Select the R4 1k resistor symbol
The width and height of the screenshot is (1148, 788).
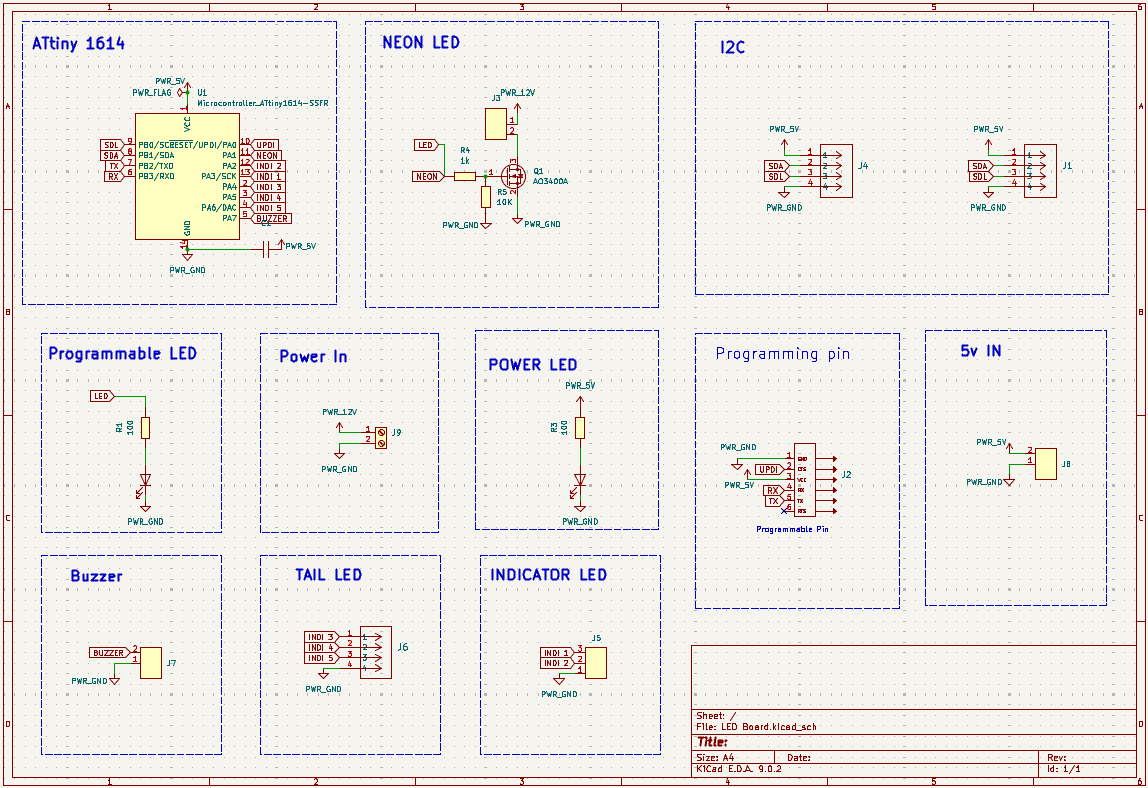click(465, 176)
